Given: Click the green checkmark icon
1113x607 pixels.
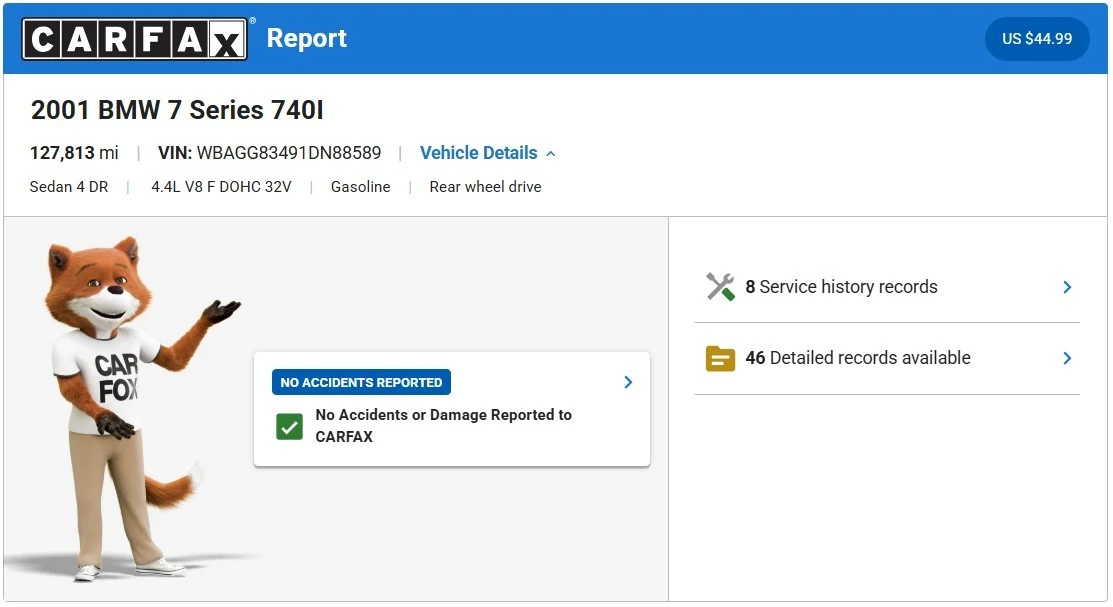Looking at the screenshot, I should [x=290, y=427].
